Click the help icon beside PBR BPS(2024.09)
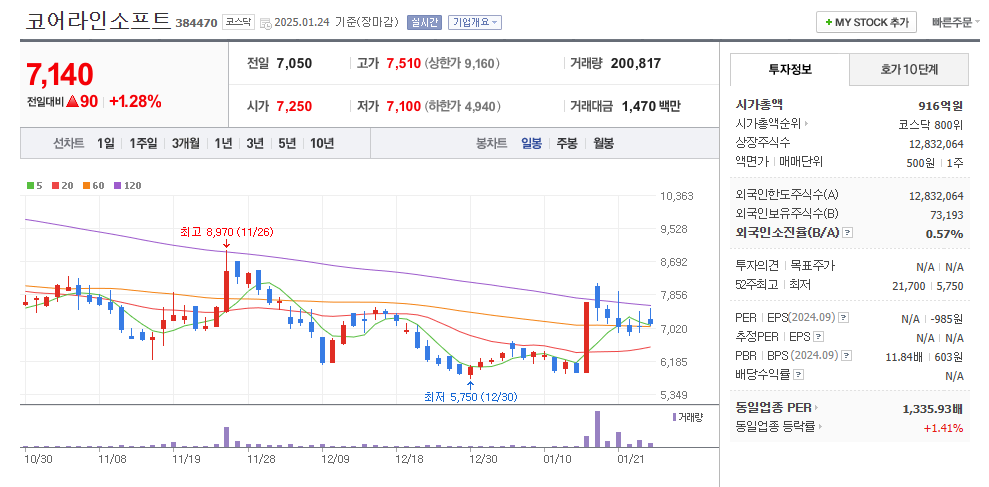Screen dimensions: 989x487 [x=846, y=356]
